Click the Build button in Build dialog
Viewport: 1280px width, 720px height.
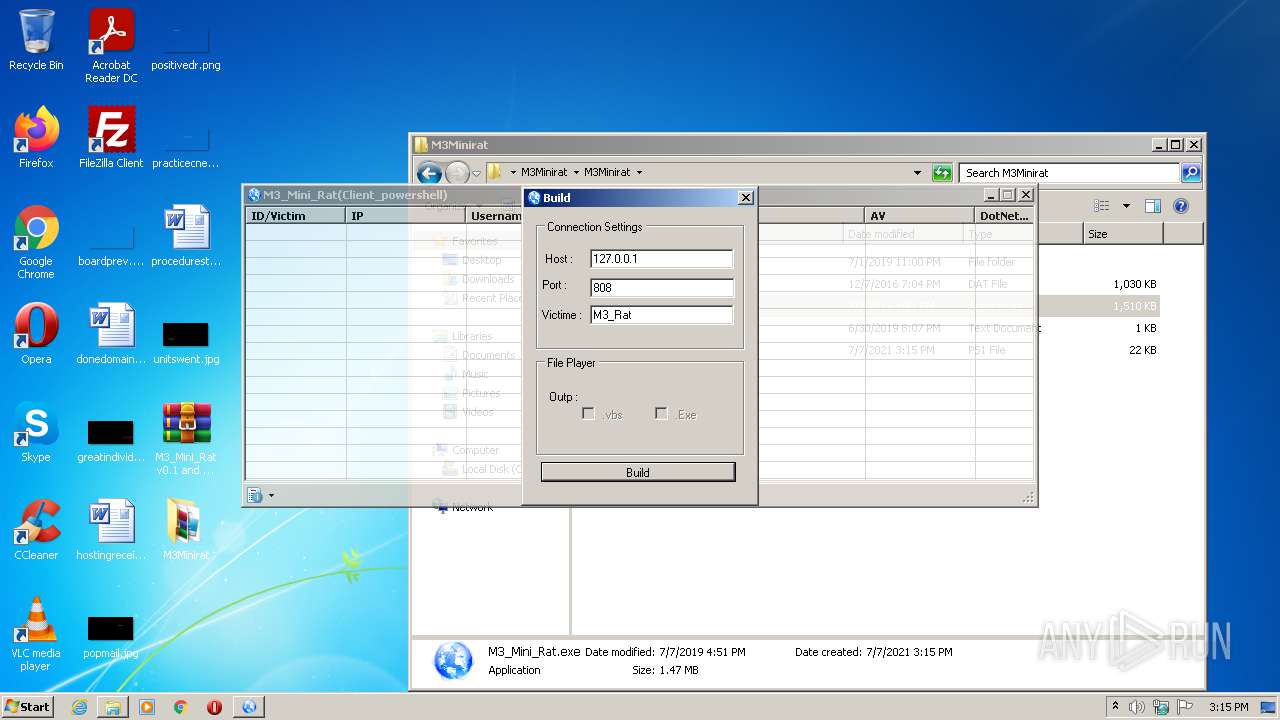click(x=638, y=472)
